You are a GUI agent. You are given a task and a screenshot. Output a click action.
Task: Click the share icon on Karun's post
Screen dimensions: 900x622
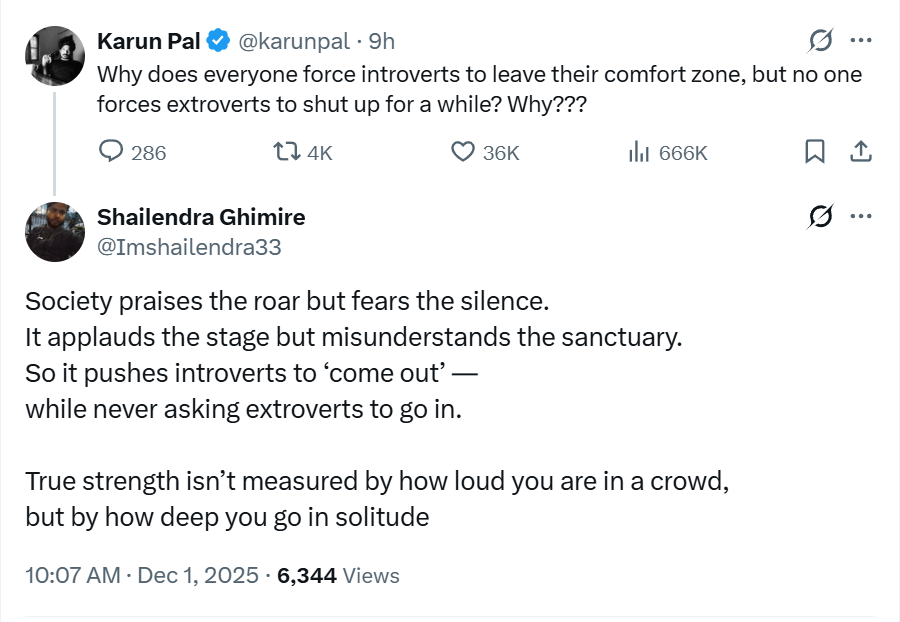click(x=860, y=152)
